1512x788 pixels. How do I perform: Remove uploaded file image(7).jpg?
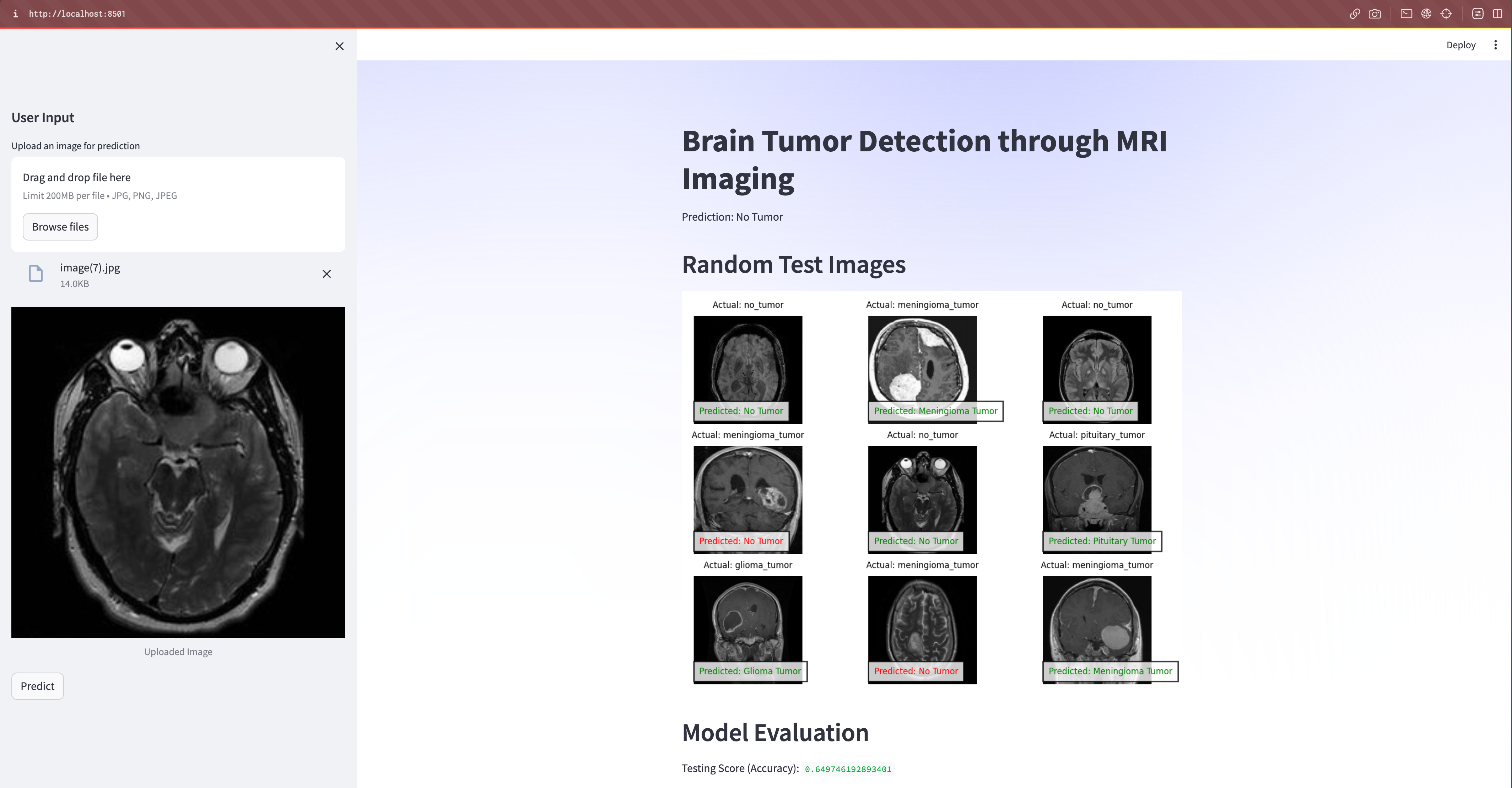327,274
